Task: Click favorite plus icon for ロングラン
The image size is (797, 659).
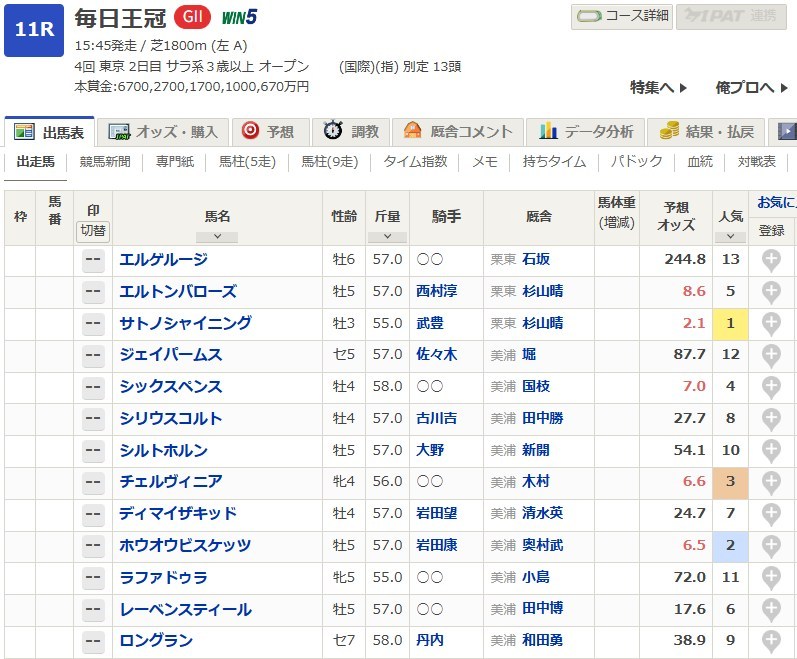Action: click(771, 641)
